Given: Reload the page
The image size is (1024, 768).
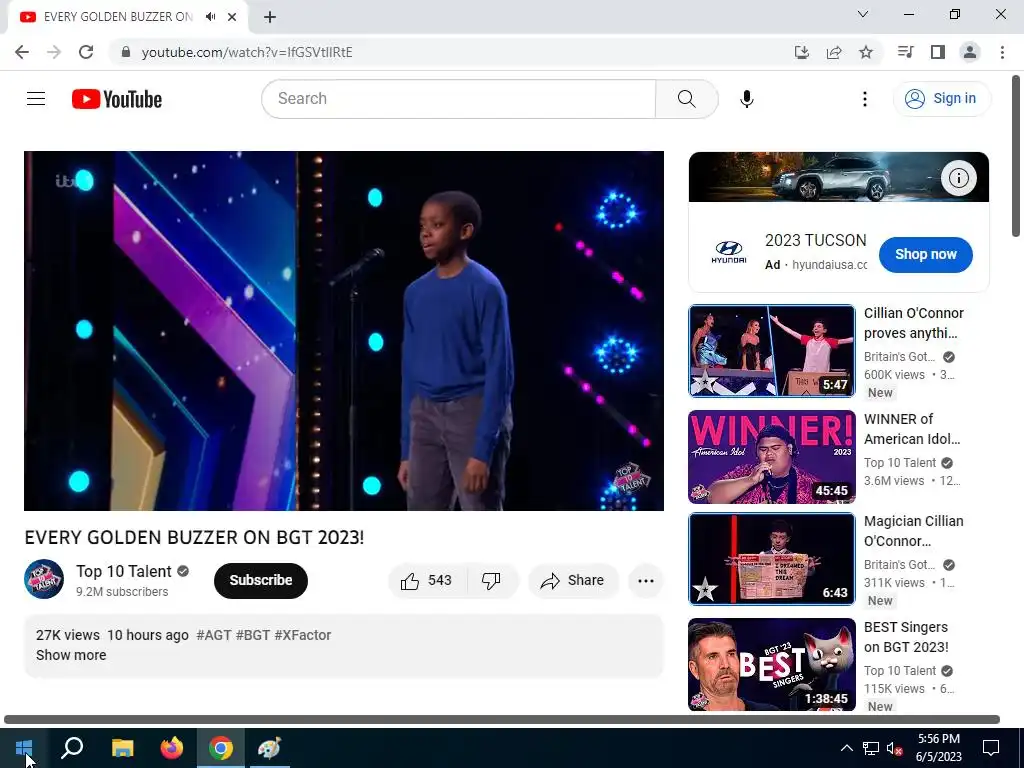Looking at the screenshot, I should coord(86,52).
